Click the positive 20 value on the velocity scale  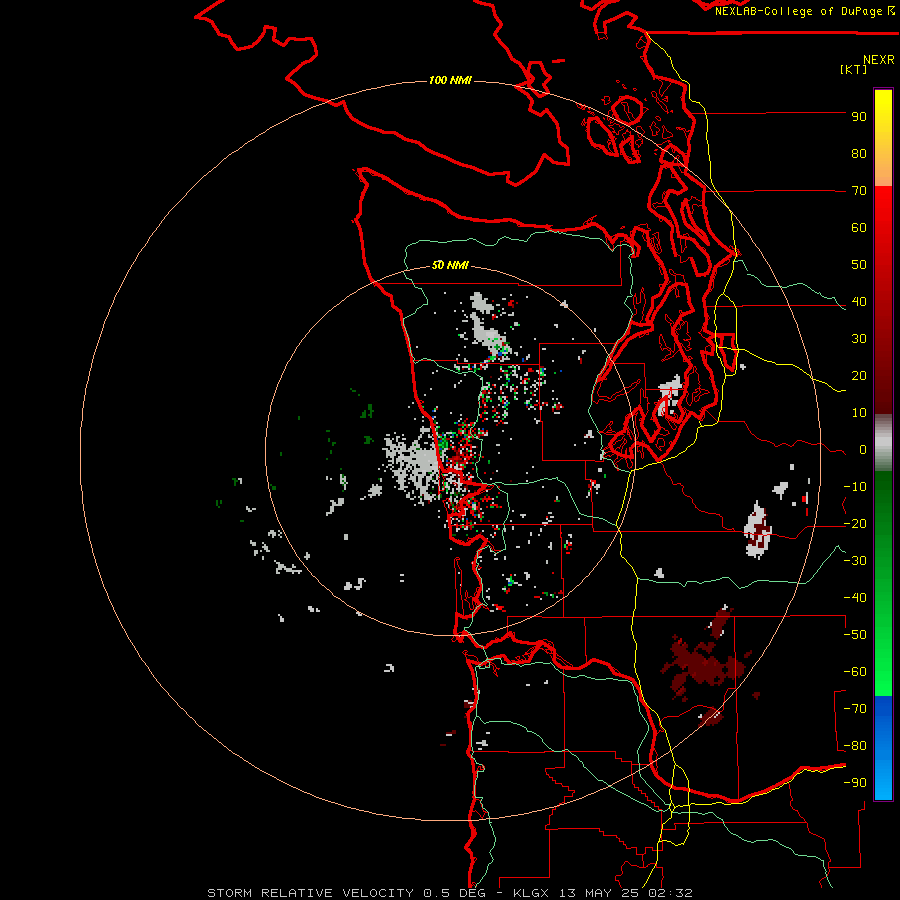click(859, 375)
